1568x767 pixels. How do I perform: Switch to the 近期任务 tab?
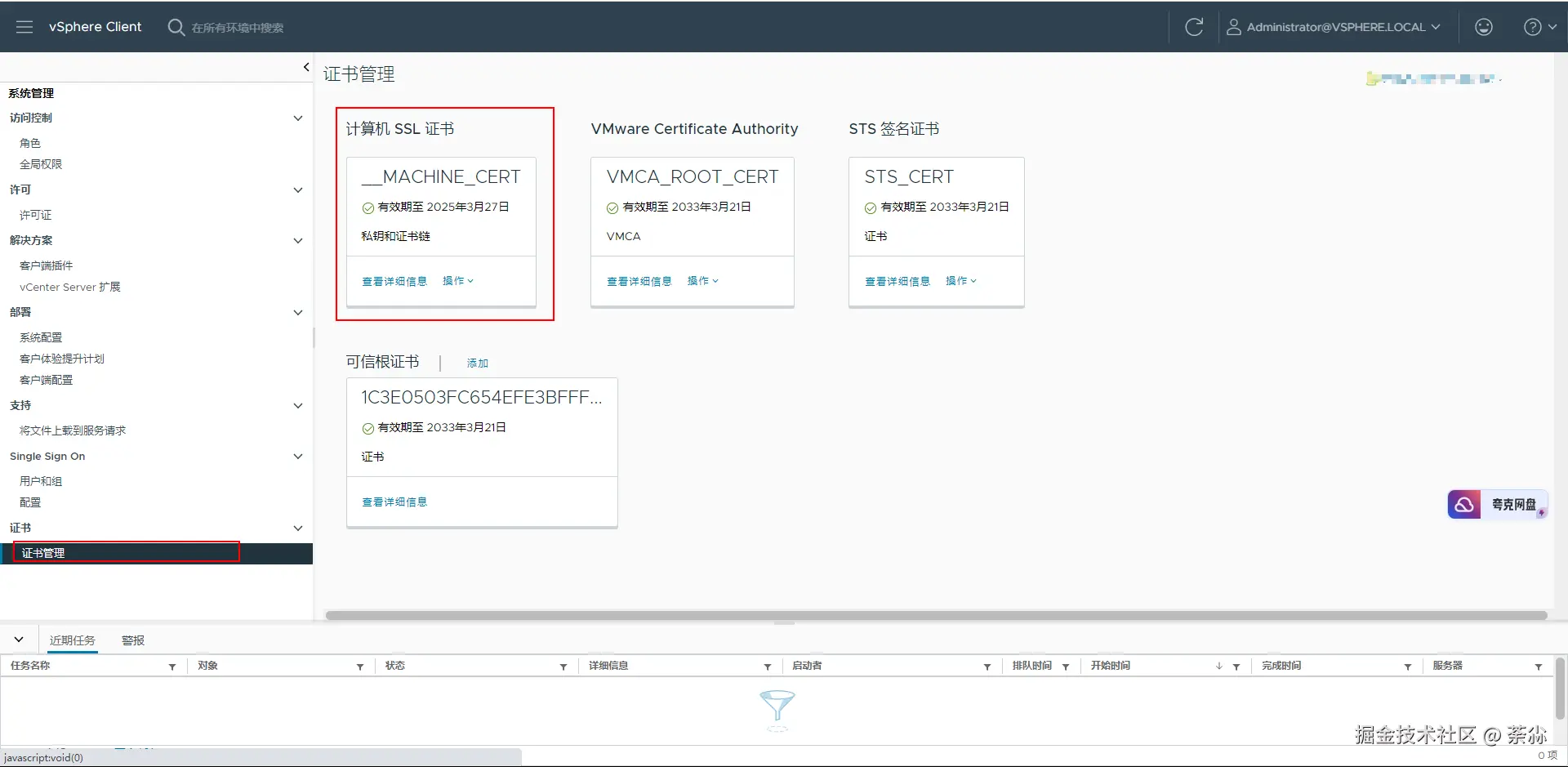point(72,640)
